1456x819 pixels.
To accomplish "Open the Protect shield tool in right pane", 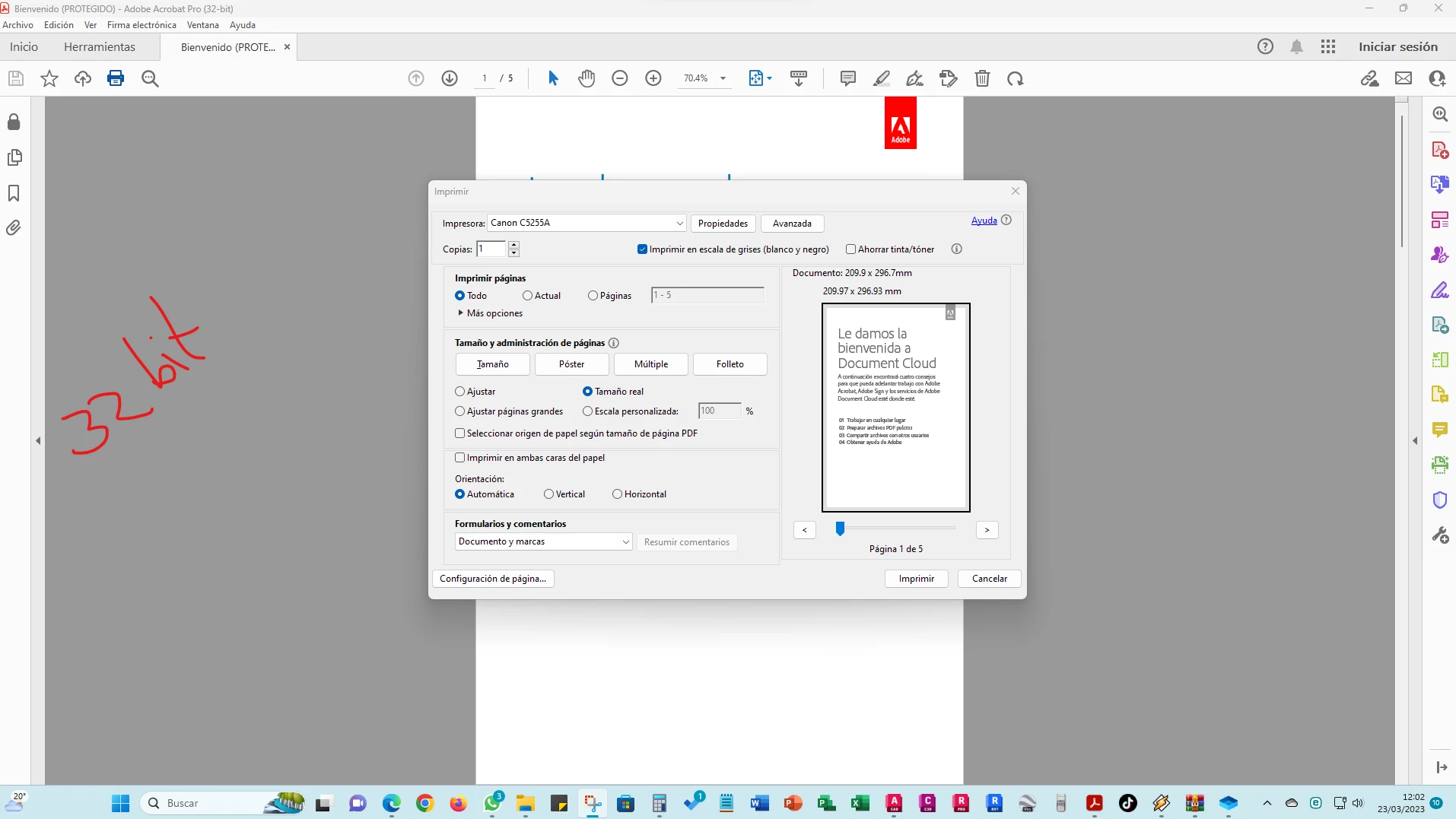I will (1440, 500).
